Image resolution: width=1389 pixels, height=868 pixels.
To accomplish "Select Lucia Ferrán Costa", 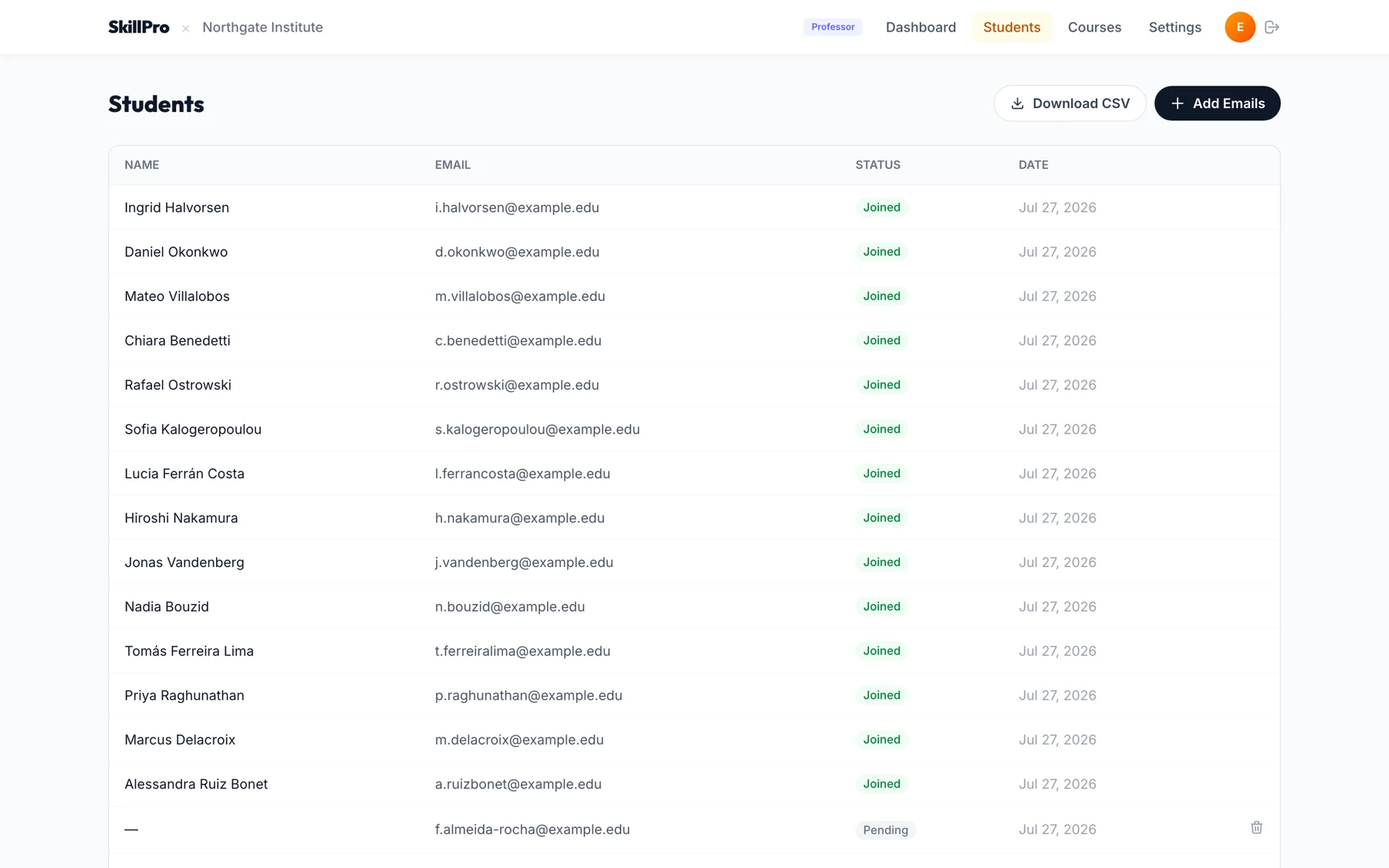I will 184,474.
